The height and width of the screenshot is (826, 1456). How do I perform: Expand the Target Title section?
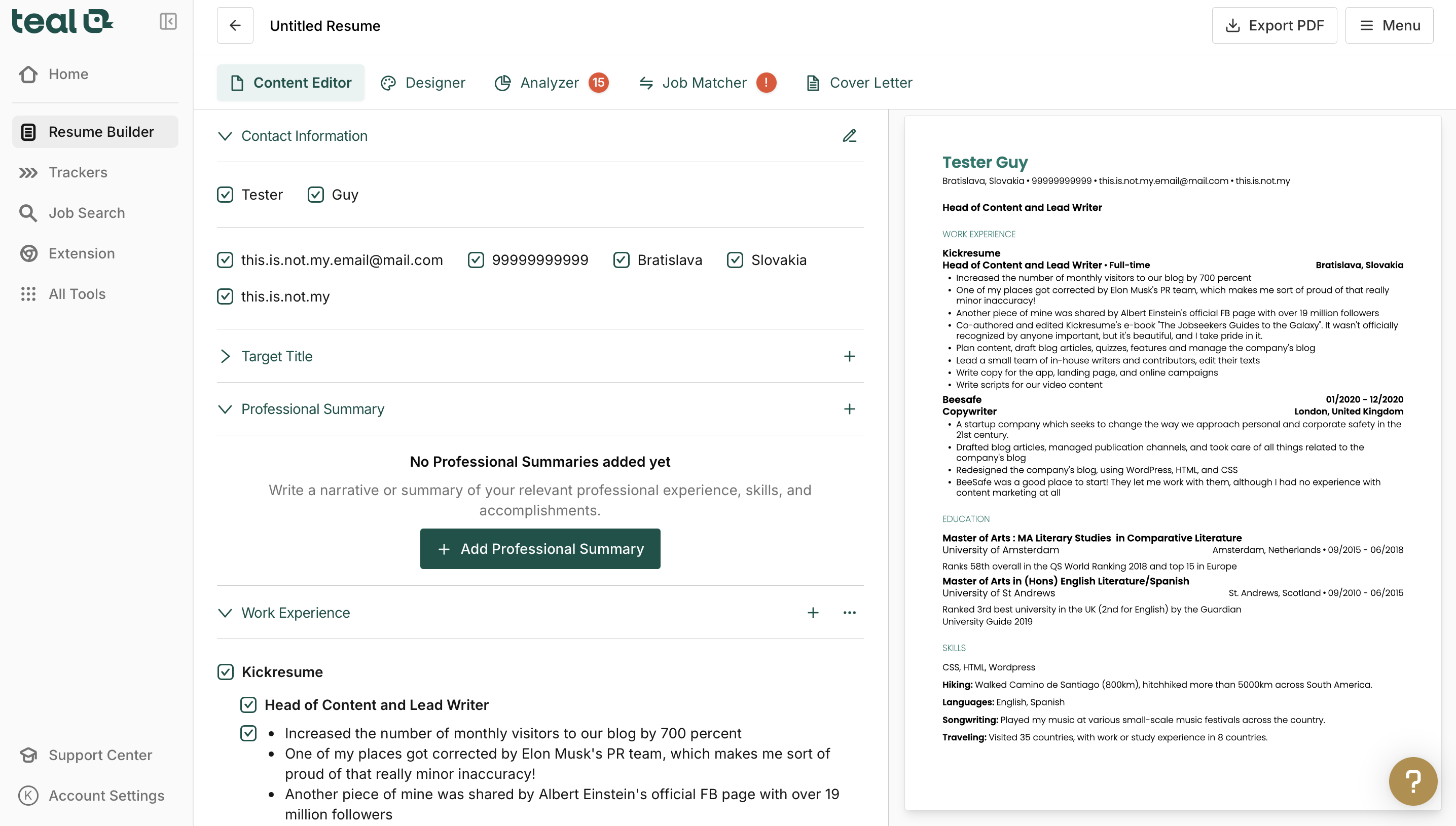tap(225, 356)
